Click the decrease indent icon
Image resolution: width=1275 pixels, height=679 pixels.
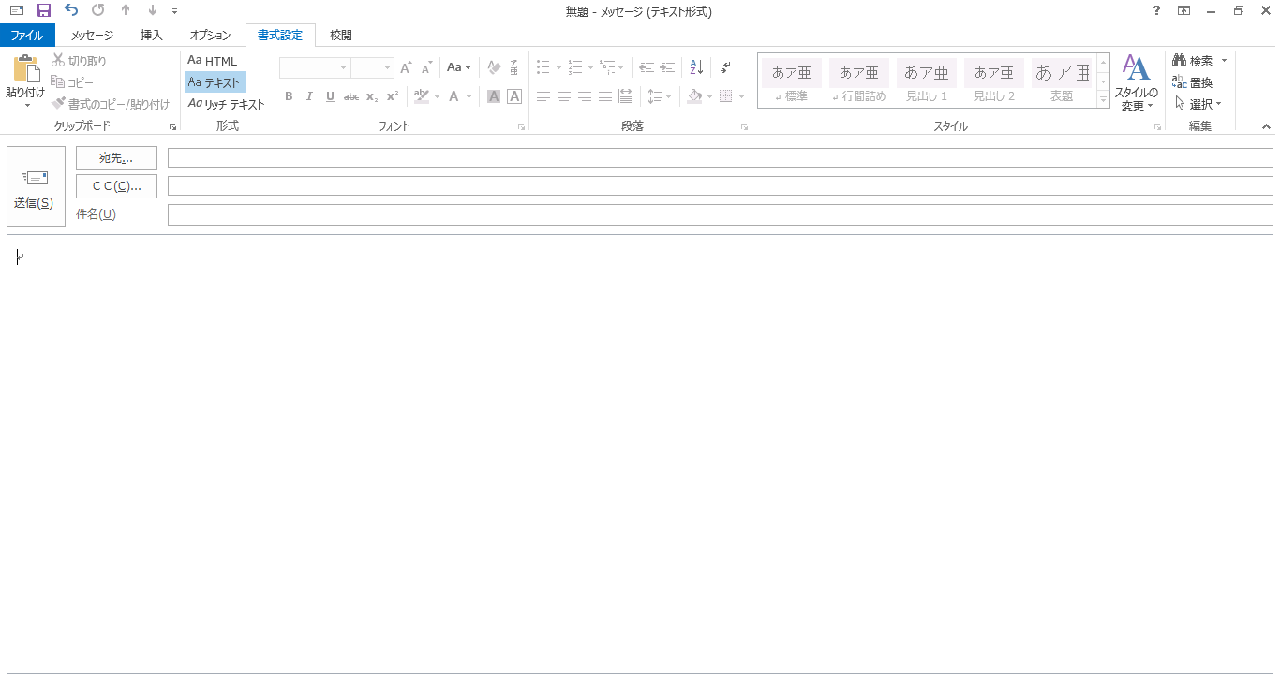point(646,68)
